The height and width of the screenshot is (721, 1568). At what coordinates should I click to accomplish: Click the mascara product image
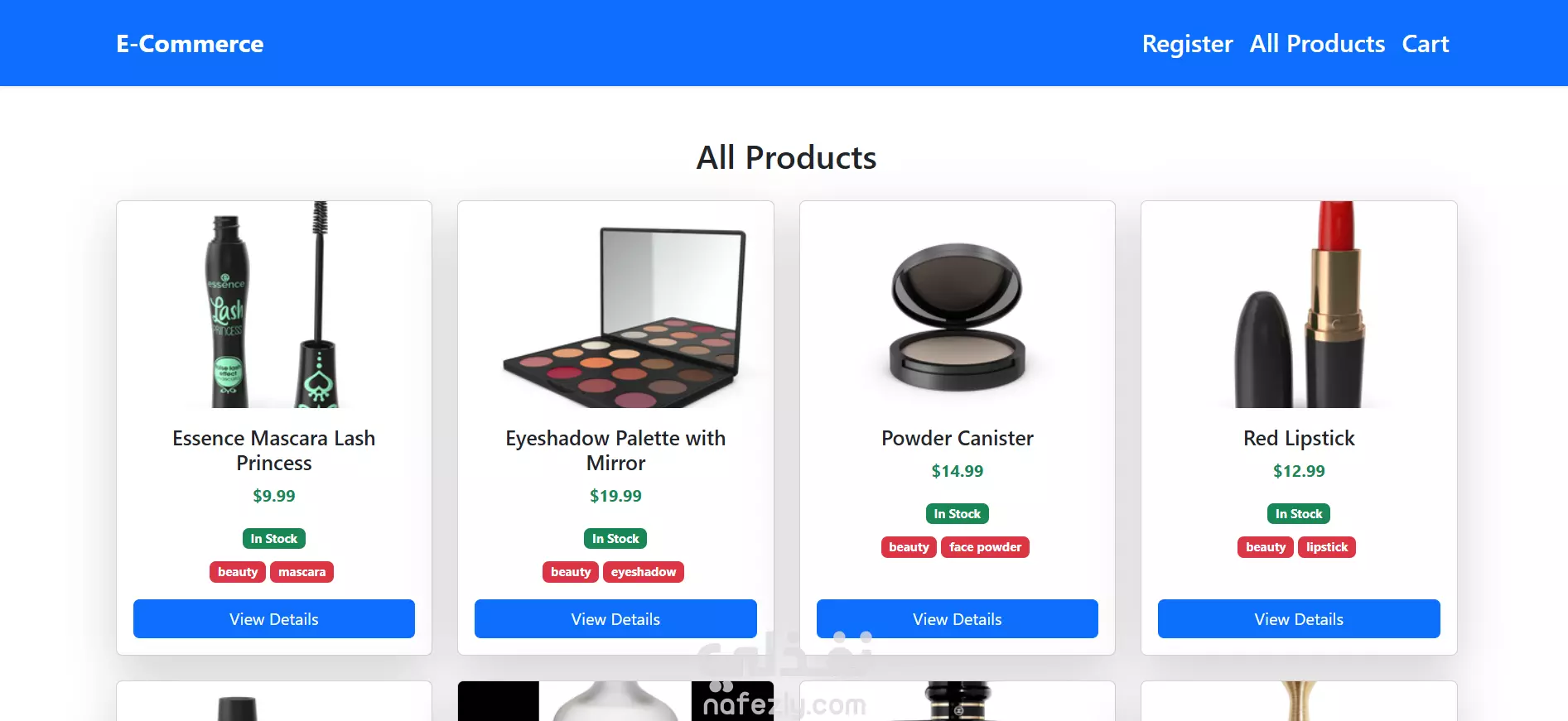tap(274, 305)
